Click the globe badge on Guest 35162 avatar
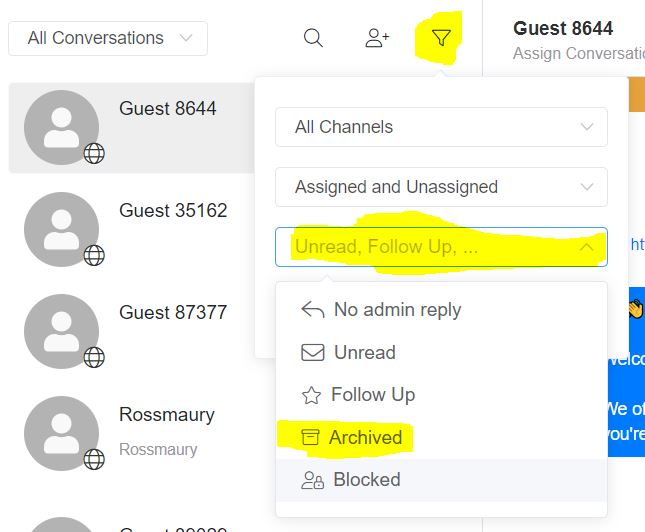Viewport: 645px width, 532px height. coord(94,256)
